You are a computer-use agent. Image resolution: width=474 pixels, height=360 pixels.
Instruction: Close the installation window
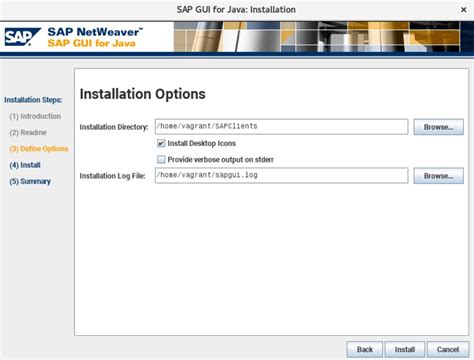click(463, 10)
